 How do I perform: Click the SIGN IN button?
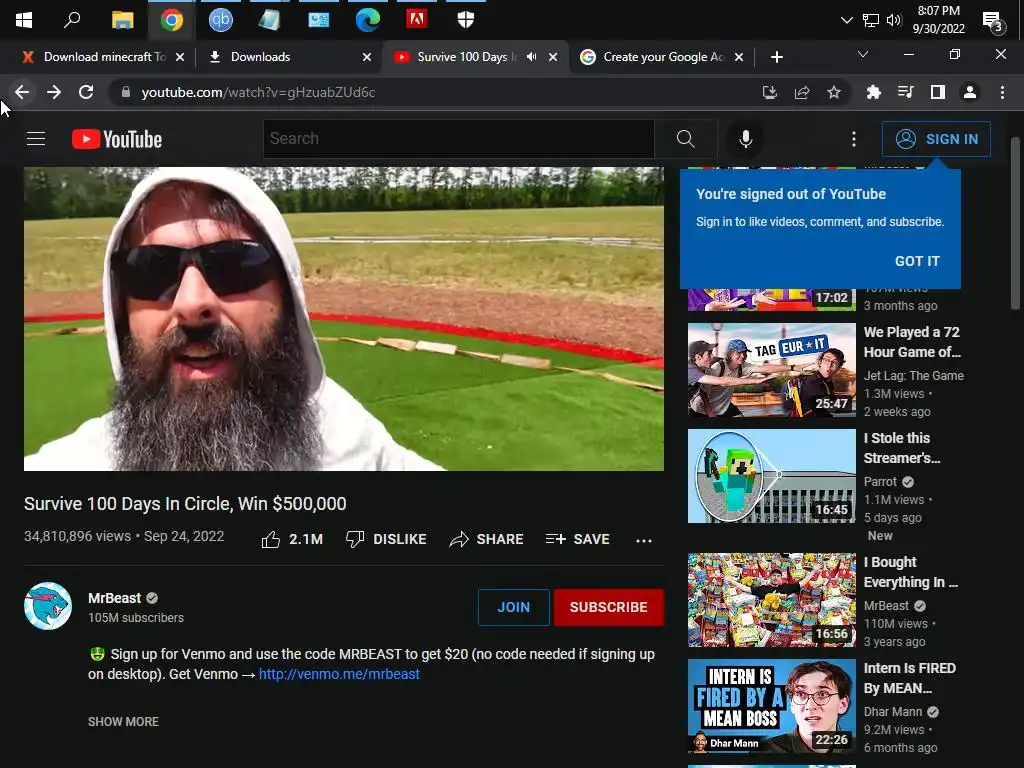936,139
